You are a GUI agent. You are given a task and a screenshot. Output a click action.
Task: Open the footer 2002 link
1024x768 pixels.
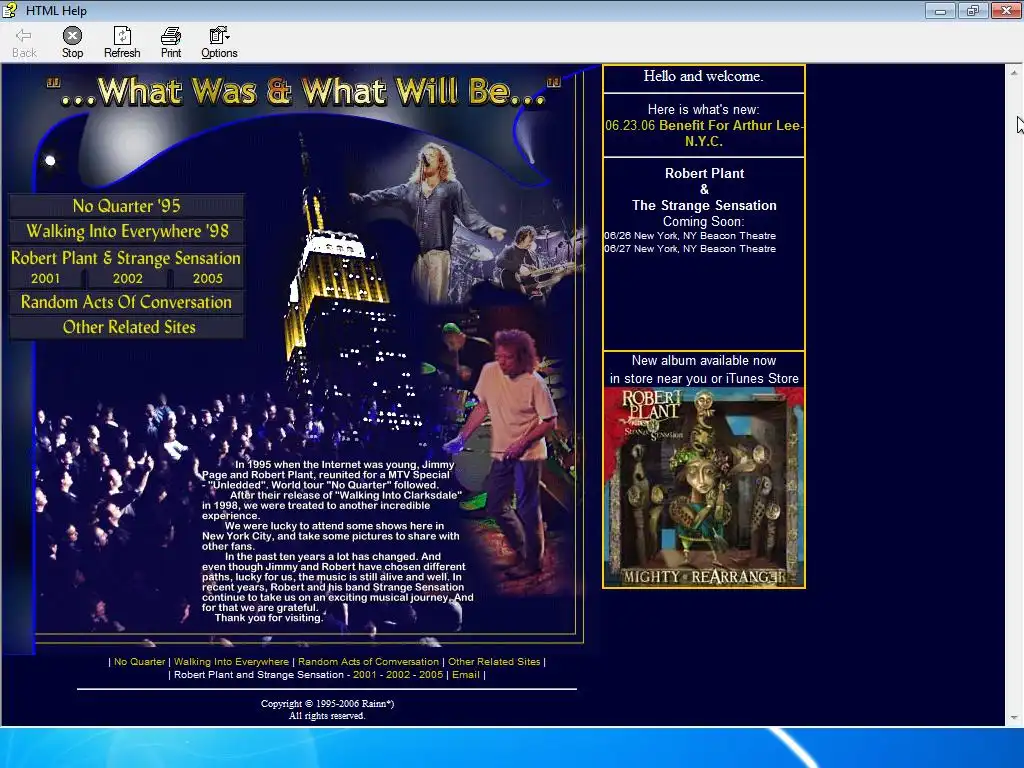coord(398,675)
